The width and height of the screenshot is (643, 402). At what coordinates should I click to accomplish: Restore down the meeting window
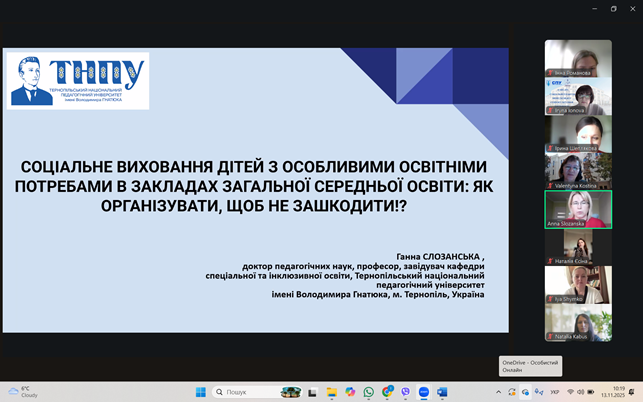[x=613, y=8]
